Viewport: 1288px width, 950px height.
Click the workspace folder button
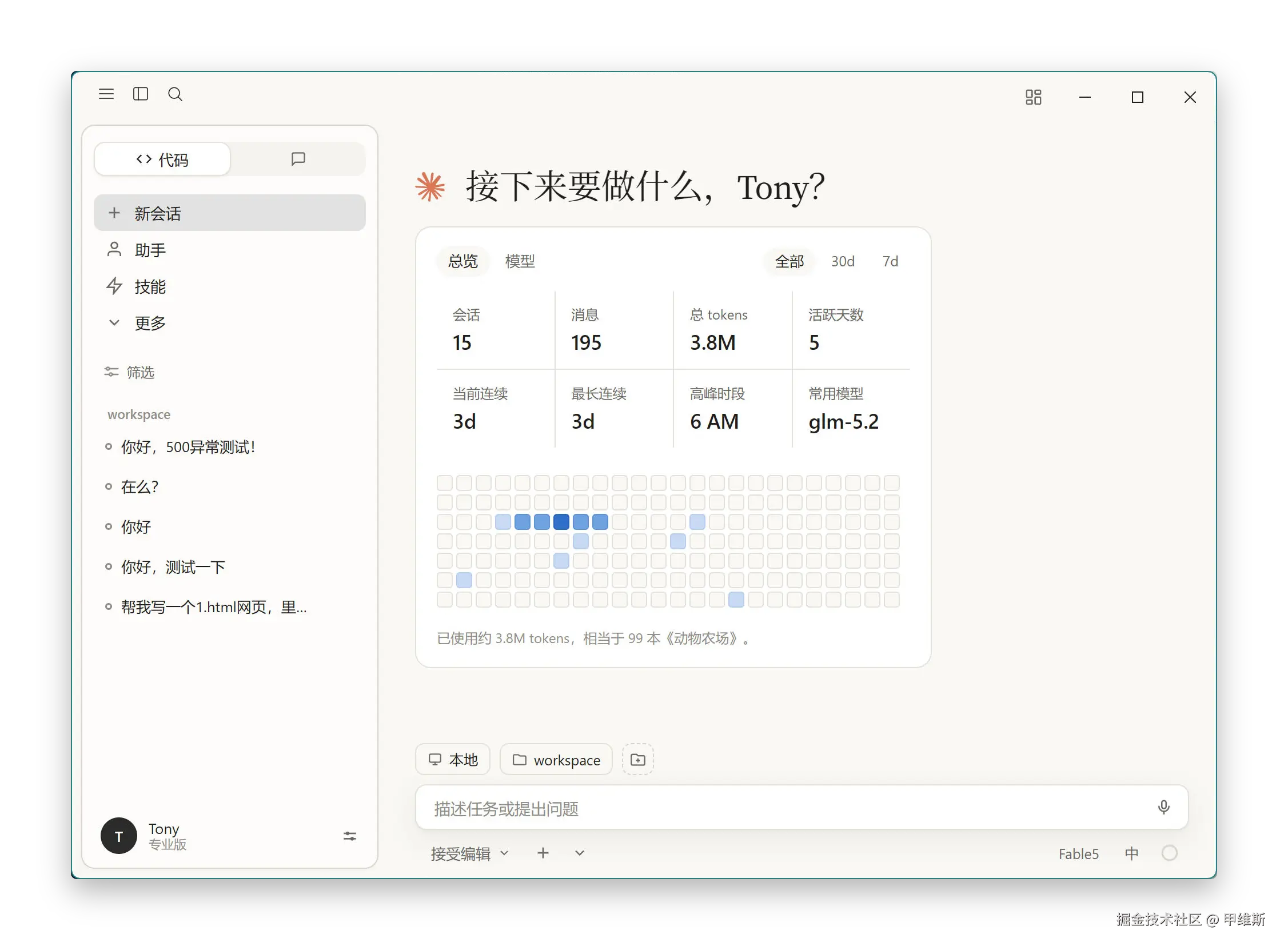556,760
